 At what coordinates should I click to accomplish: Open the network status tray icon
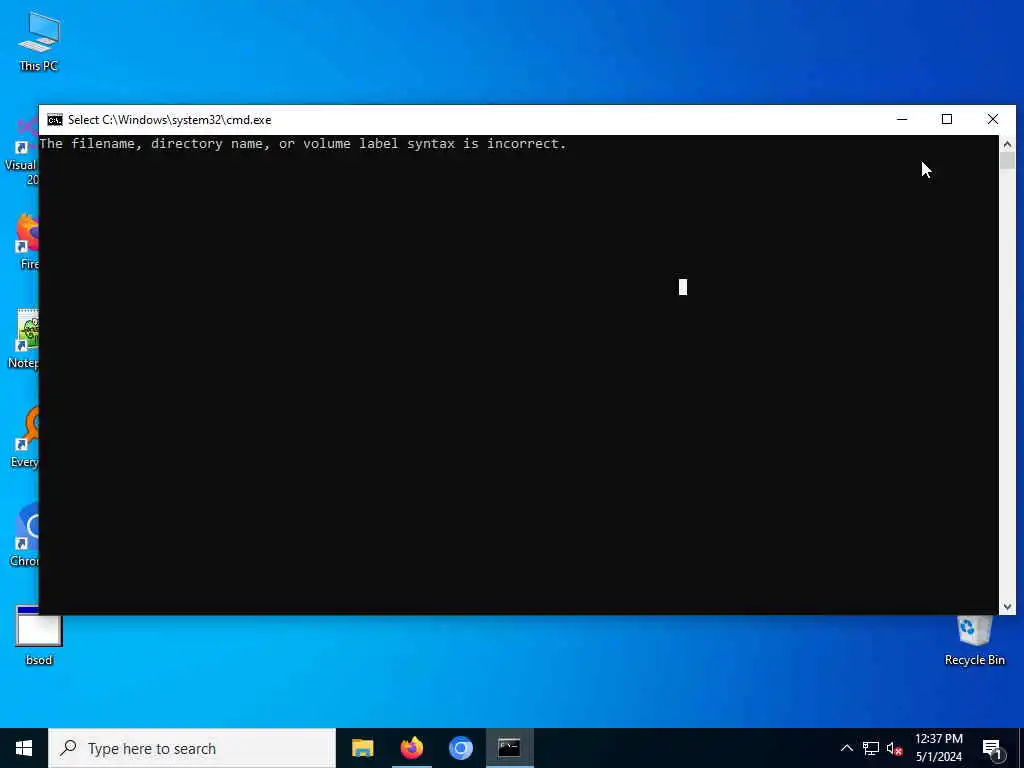(871, 748)
